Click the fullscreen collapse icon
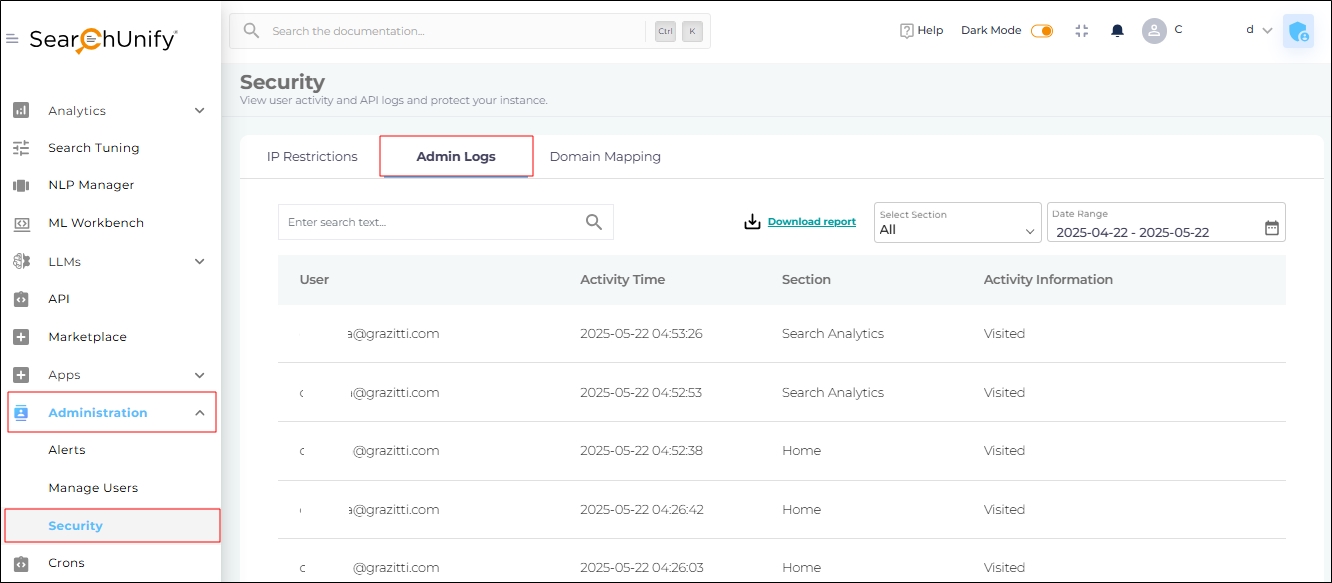 (1081, 31)
